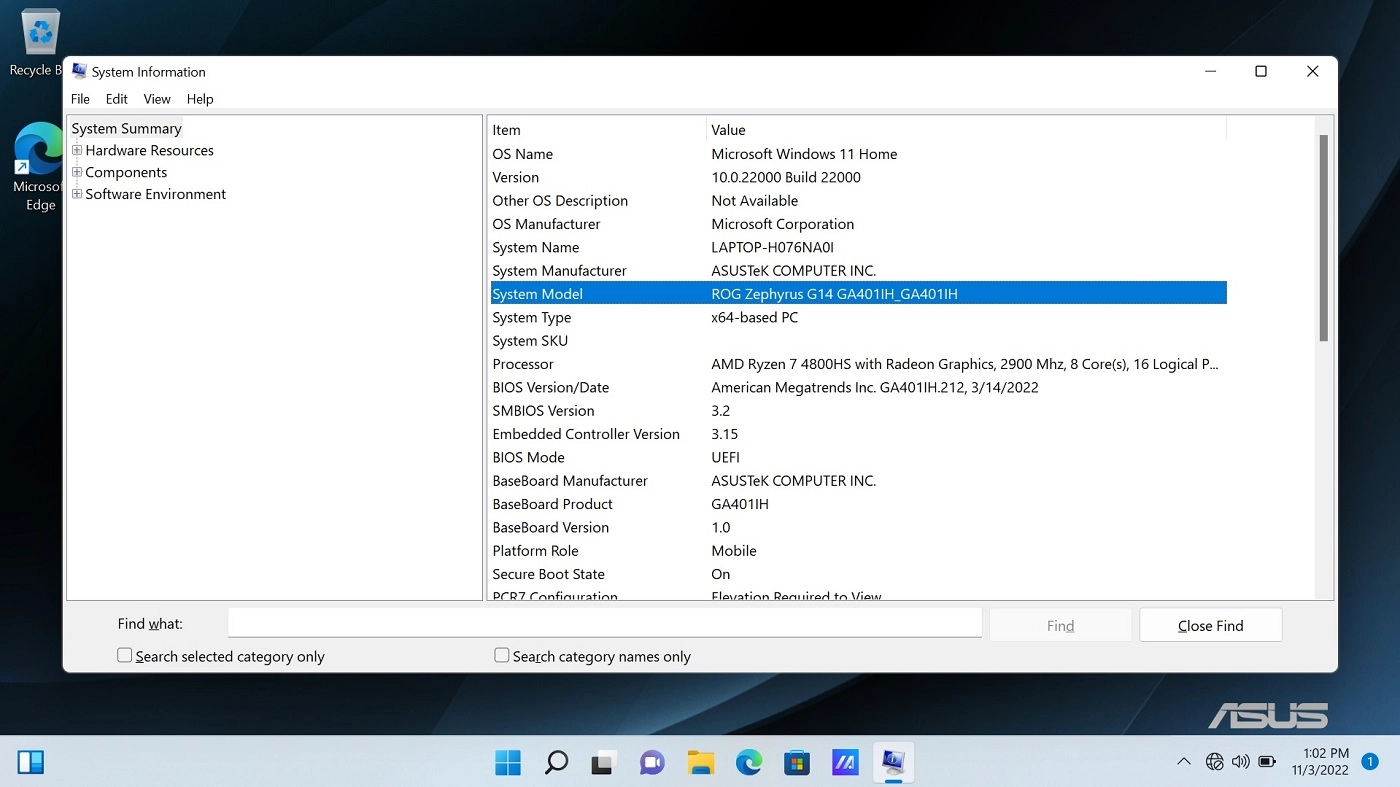Expand the Software Environment tree node
The width and height of the screenshot is (1400, 787).
pos(77,194)
